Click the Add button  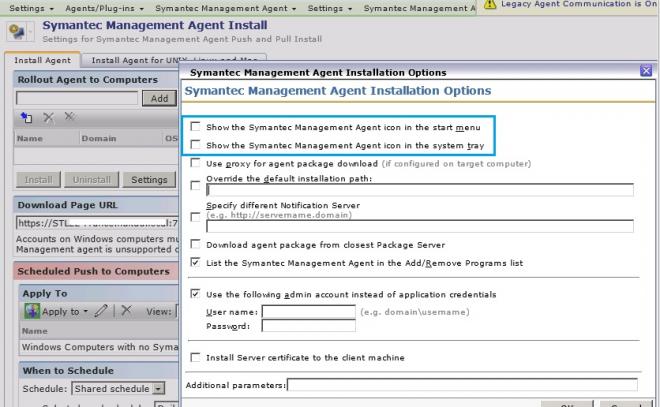(159, 98)
